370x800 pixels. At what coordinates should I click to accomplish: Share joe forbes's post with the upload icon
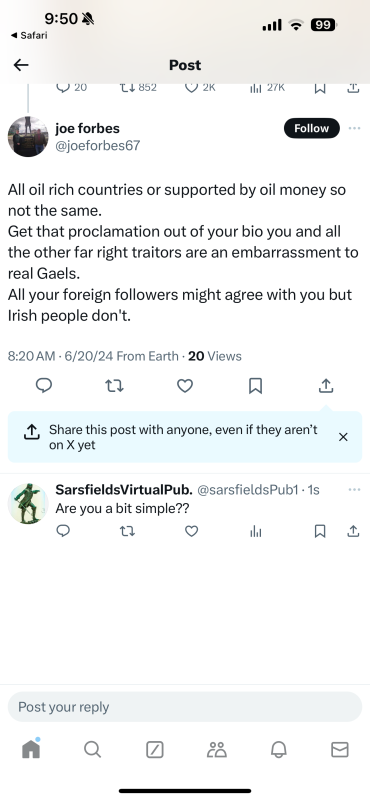[x=326, y=386]
